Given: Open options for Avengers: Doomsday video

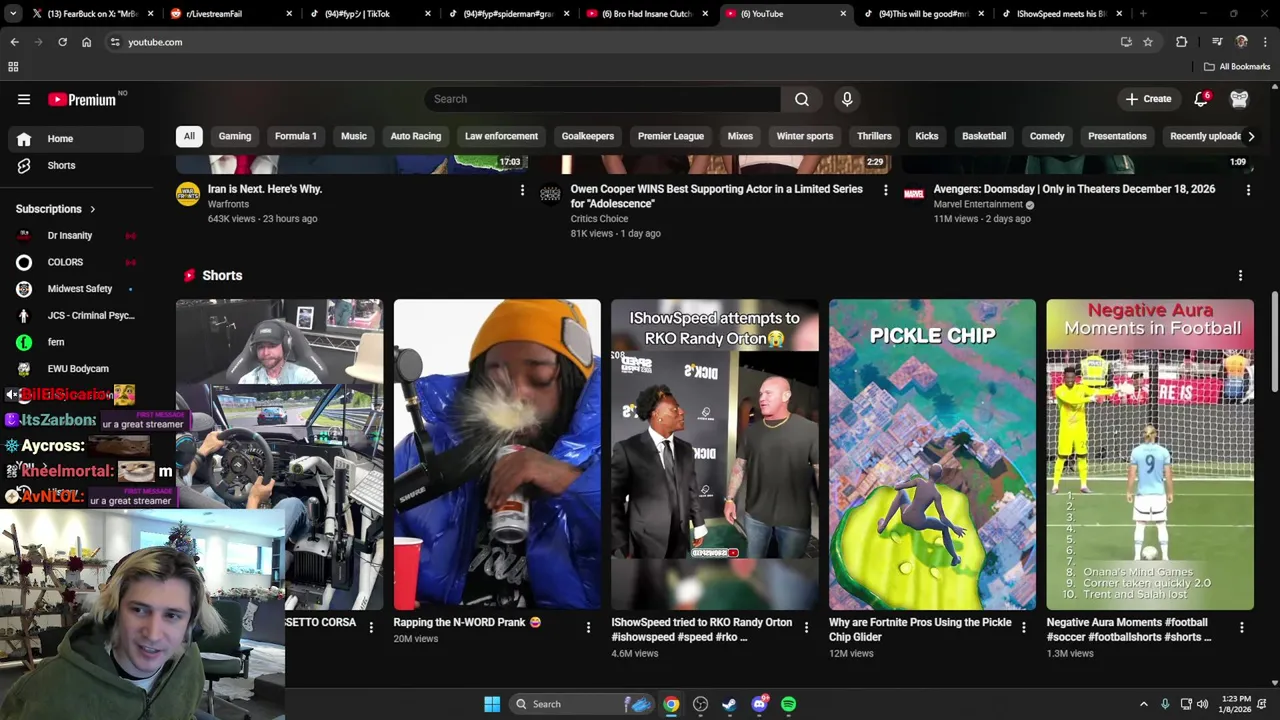Looking at the screenshot, I should [1248, 190].
